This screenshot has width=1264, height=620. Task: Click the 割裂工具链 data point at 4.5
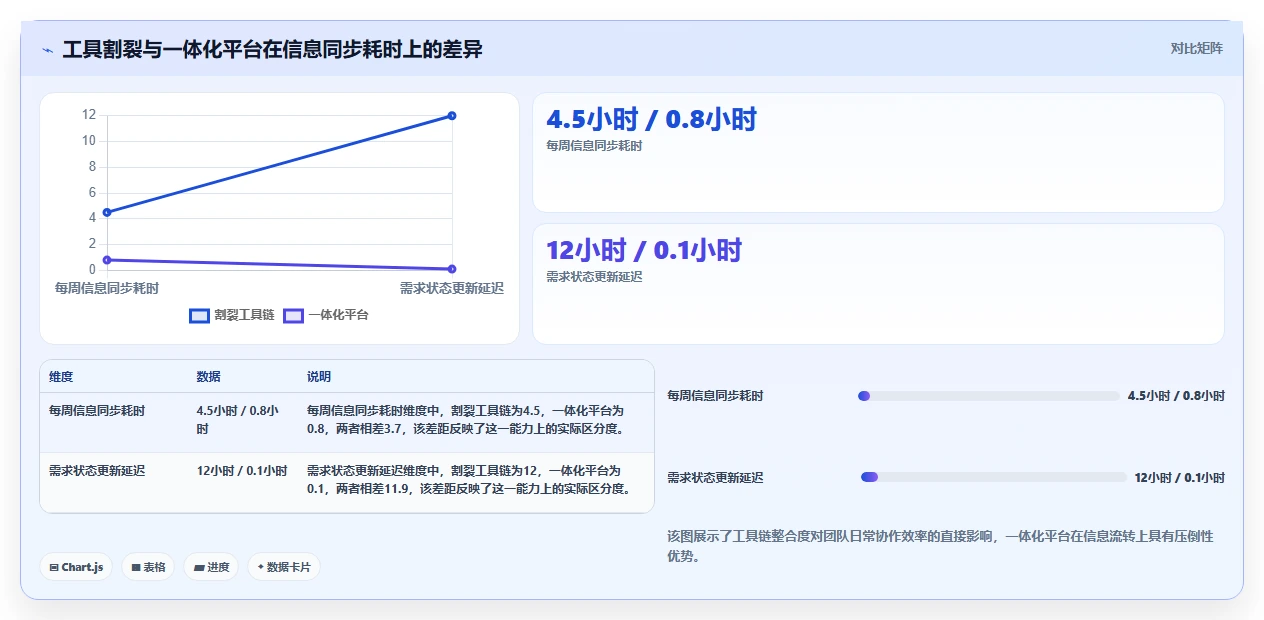[106, 212]
